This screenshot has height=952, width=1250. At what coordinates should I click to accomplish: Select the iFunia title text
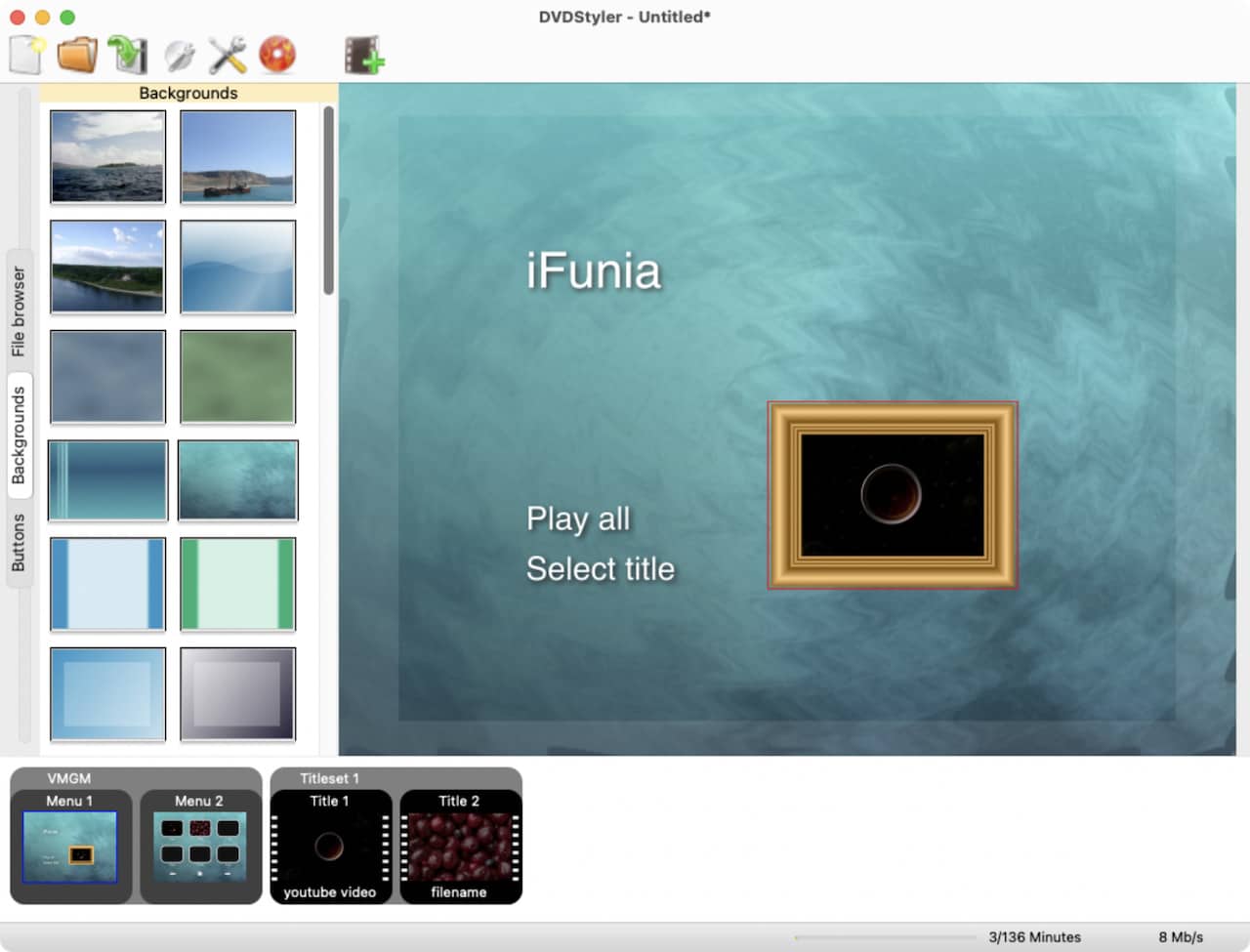[593, 270]
